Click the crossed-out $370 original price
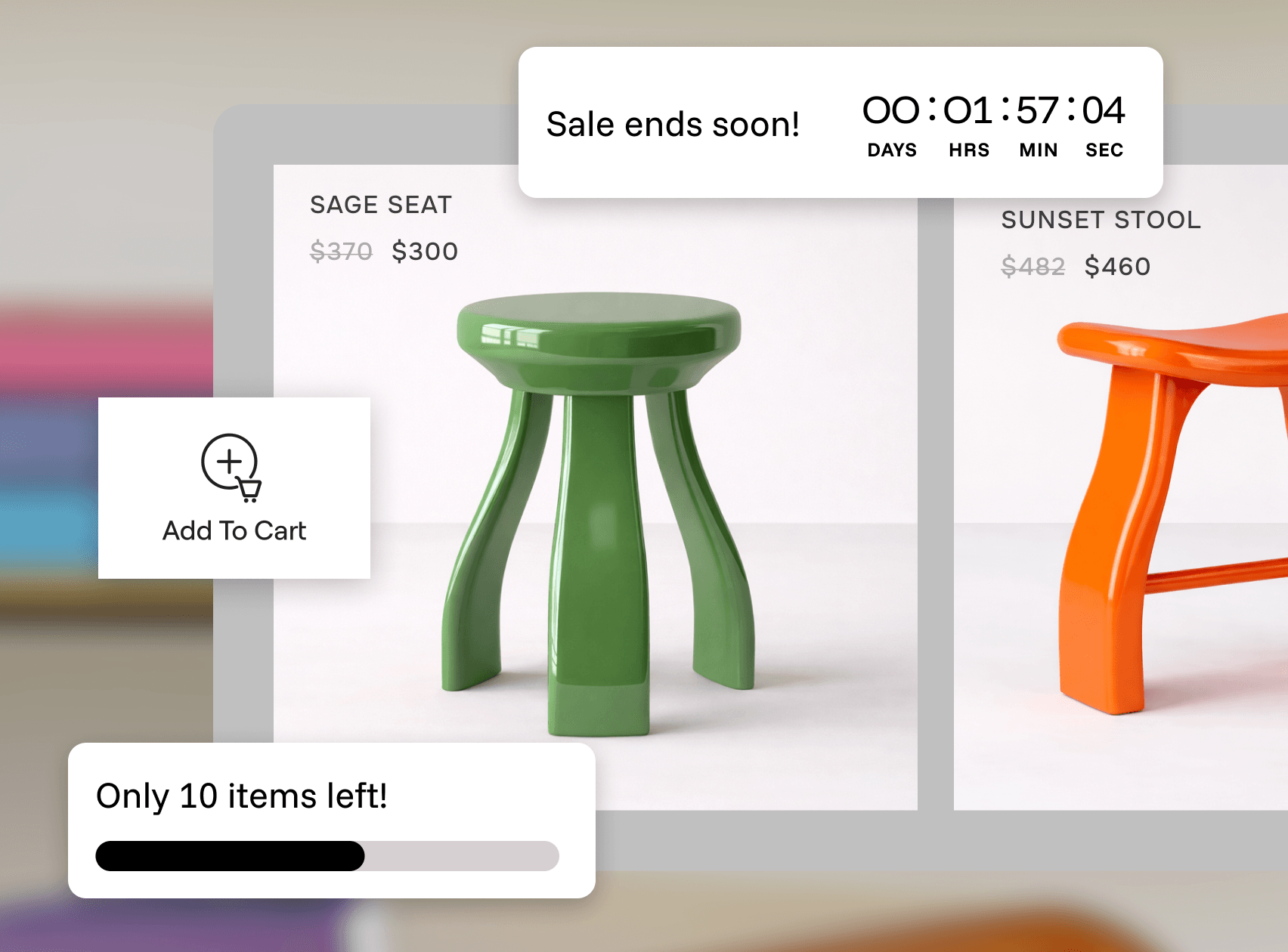1288x952 pixels. click(x=342, y=252)
